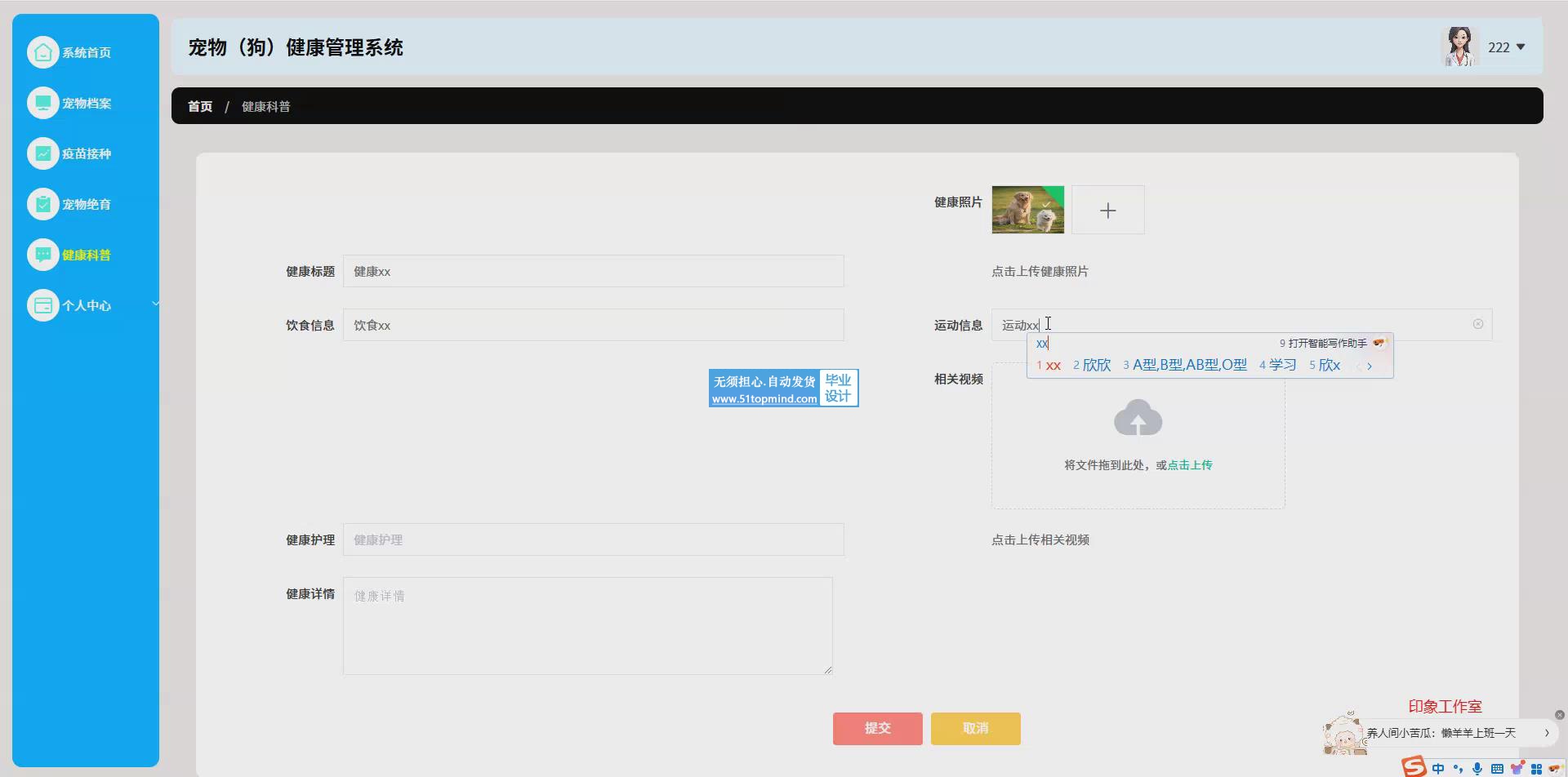1568x777 pixels.
Task: Click the 点击上传 video upload link
Action: [1190, 465]
